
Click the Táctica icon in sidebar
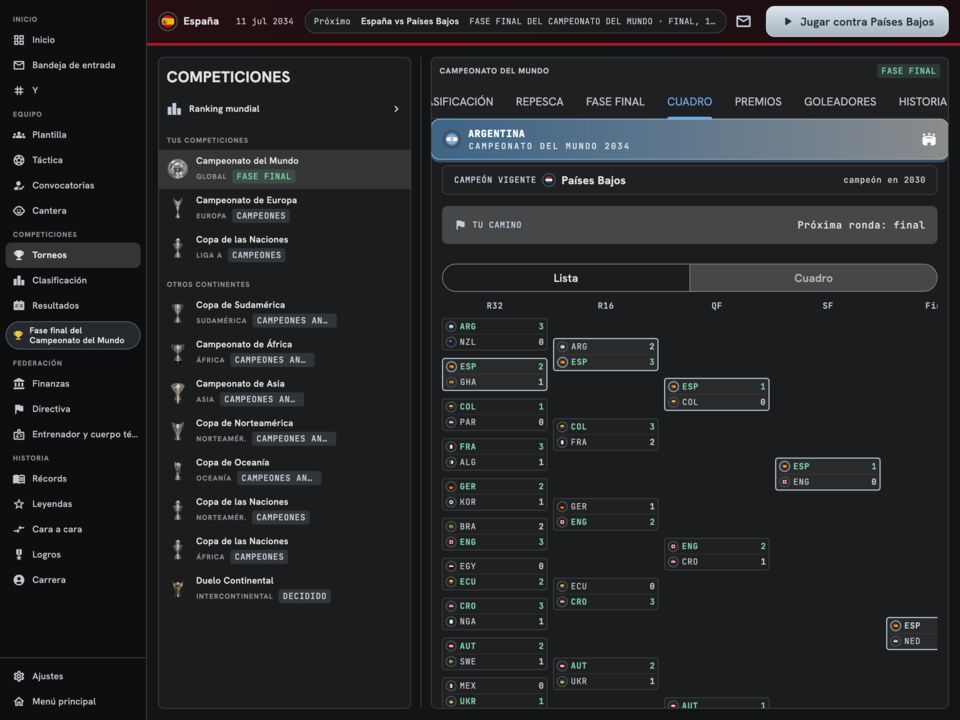tap(19, 160)
